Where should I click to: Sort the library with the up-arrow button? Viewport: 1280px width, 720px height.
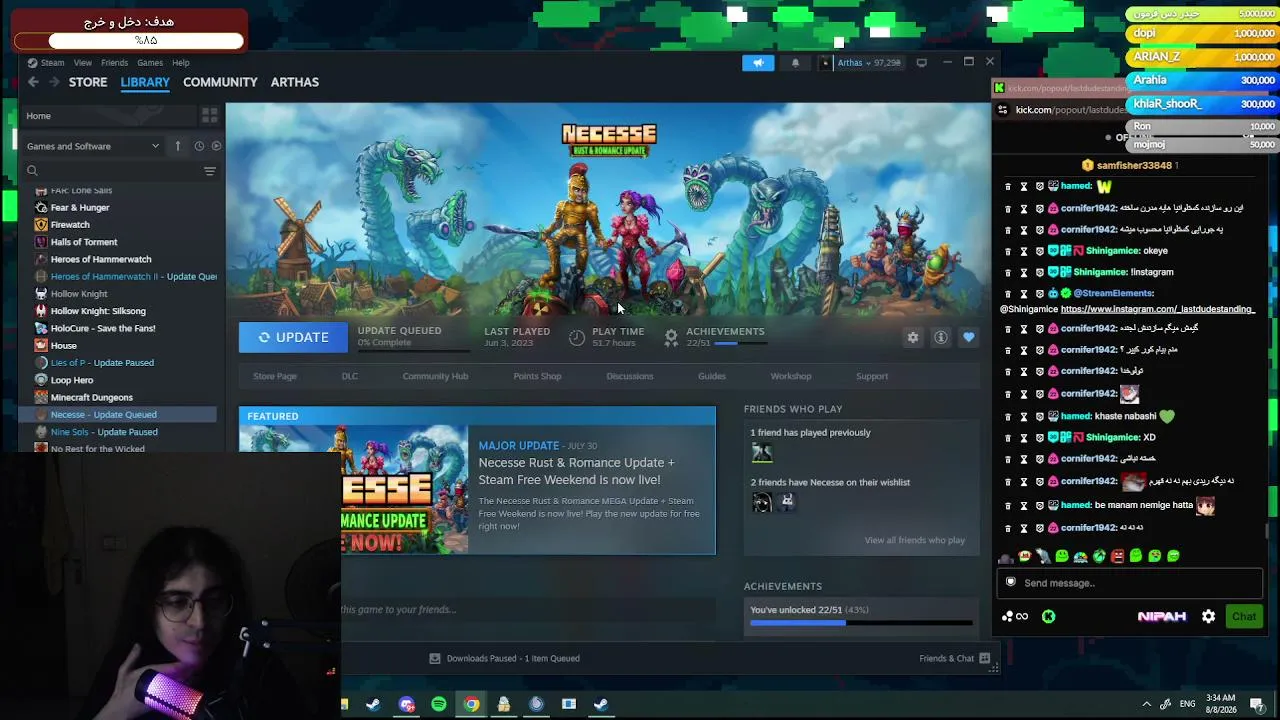point(178,146)
